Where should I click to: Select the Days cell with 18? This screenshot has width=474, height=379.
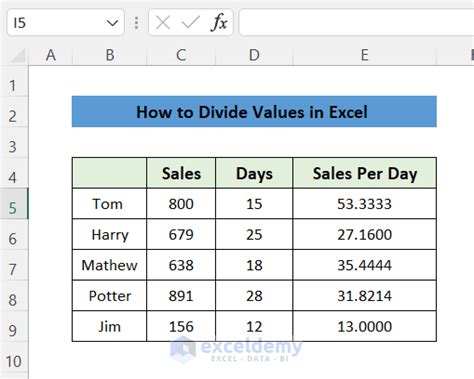pos(254,265)
